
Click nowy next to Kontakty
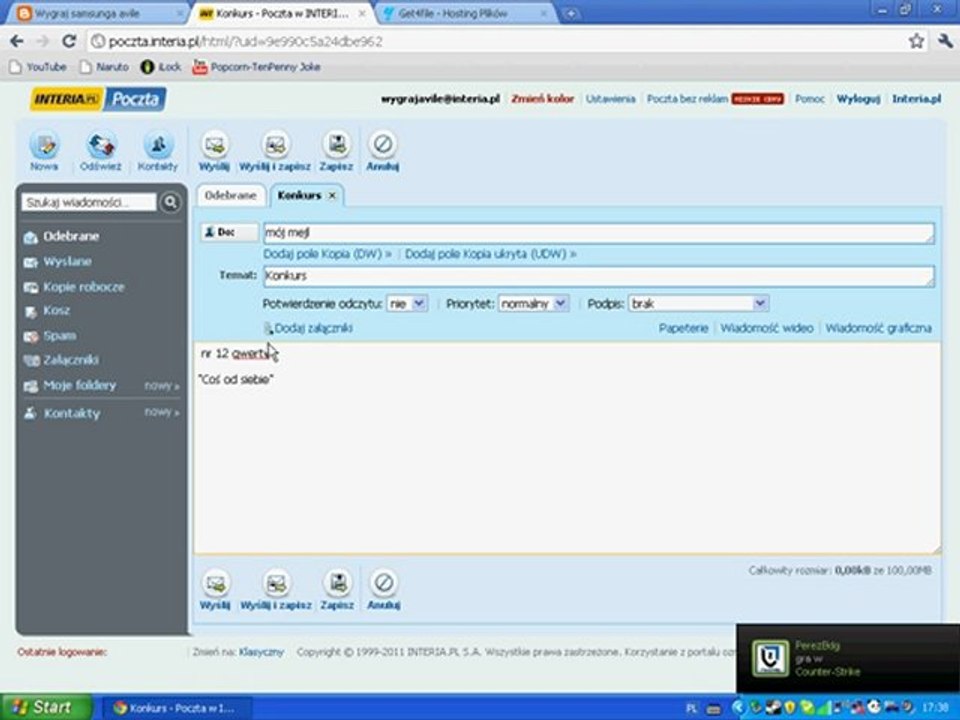pos(162,412)
